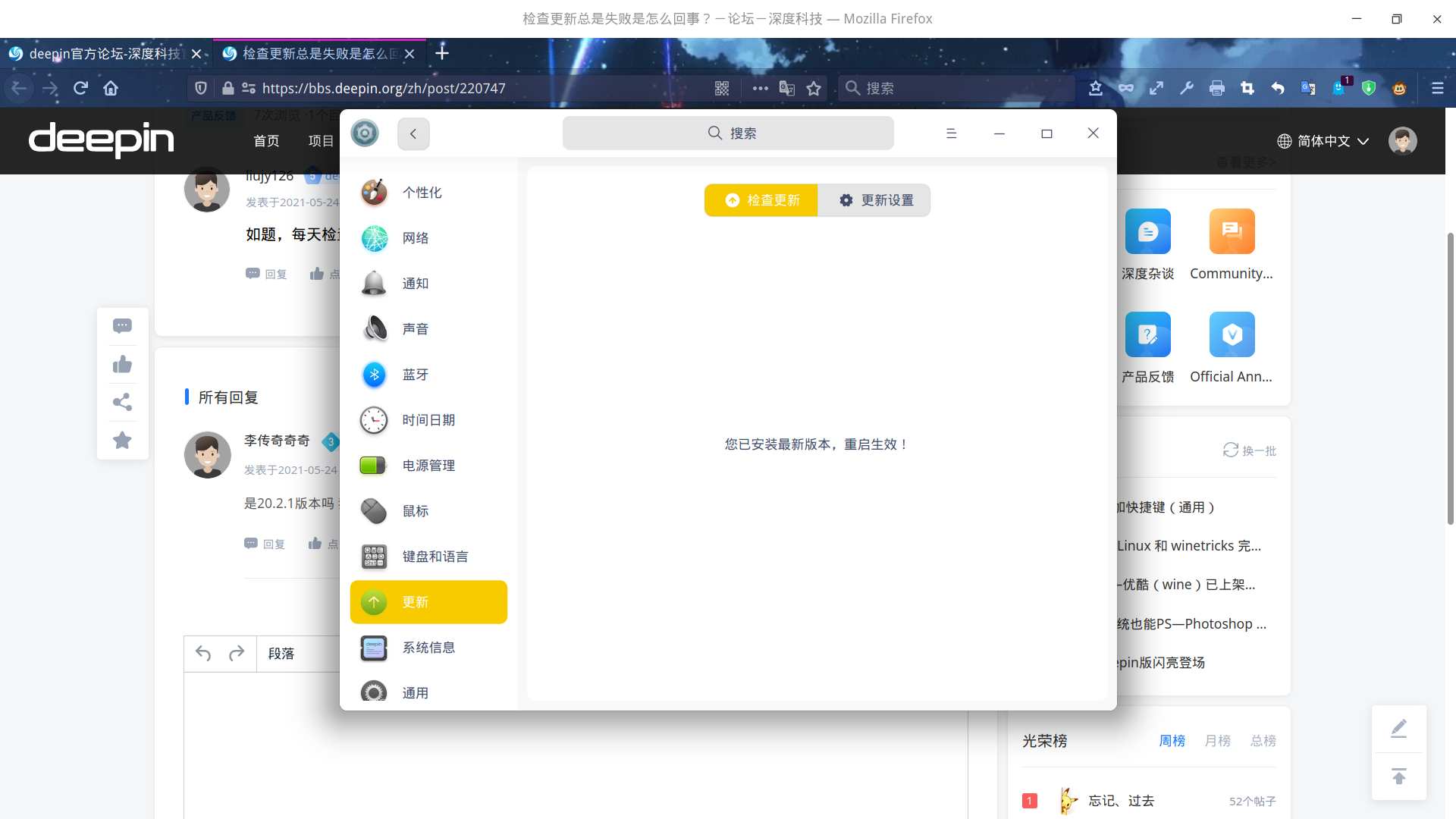Click the browser page vertical scrollbar

click(x=1450, y=379)
